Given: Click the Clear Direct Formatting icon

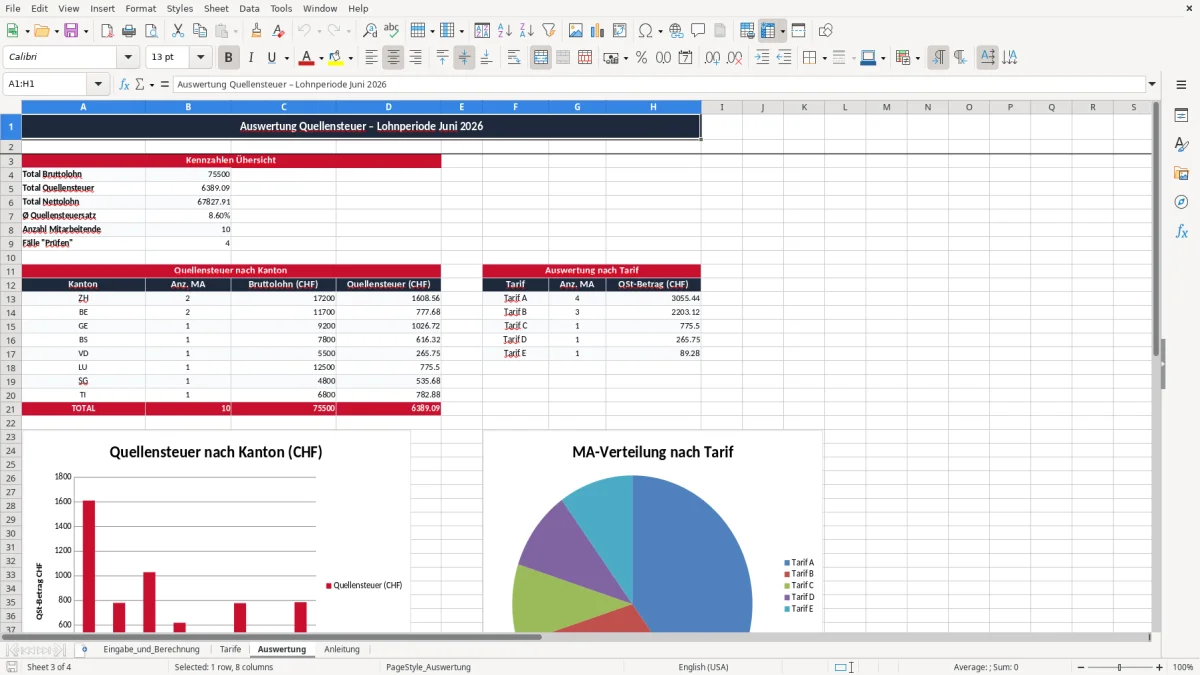Looking at the screenshot, I should pyautogui.click(x=278, y=31).
